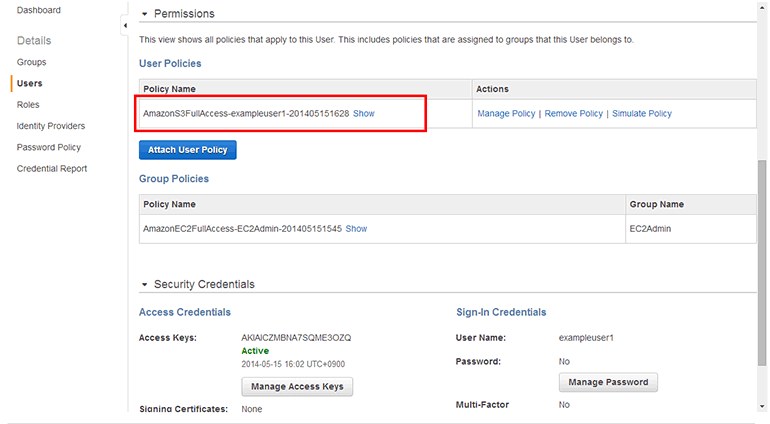This screenshot has height=424, width=770.
Task: Show the AmazonEC2FullAccess group policy
Action: 356,229
